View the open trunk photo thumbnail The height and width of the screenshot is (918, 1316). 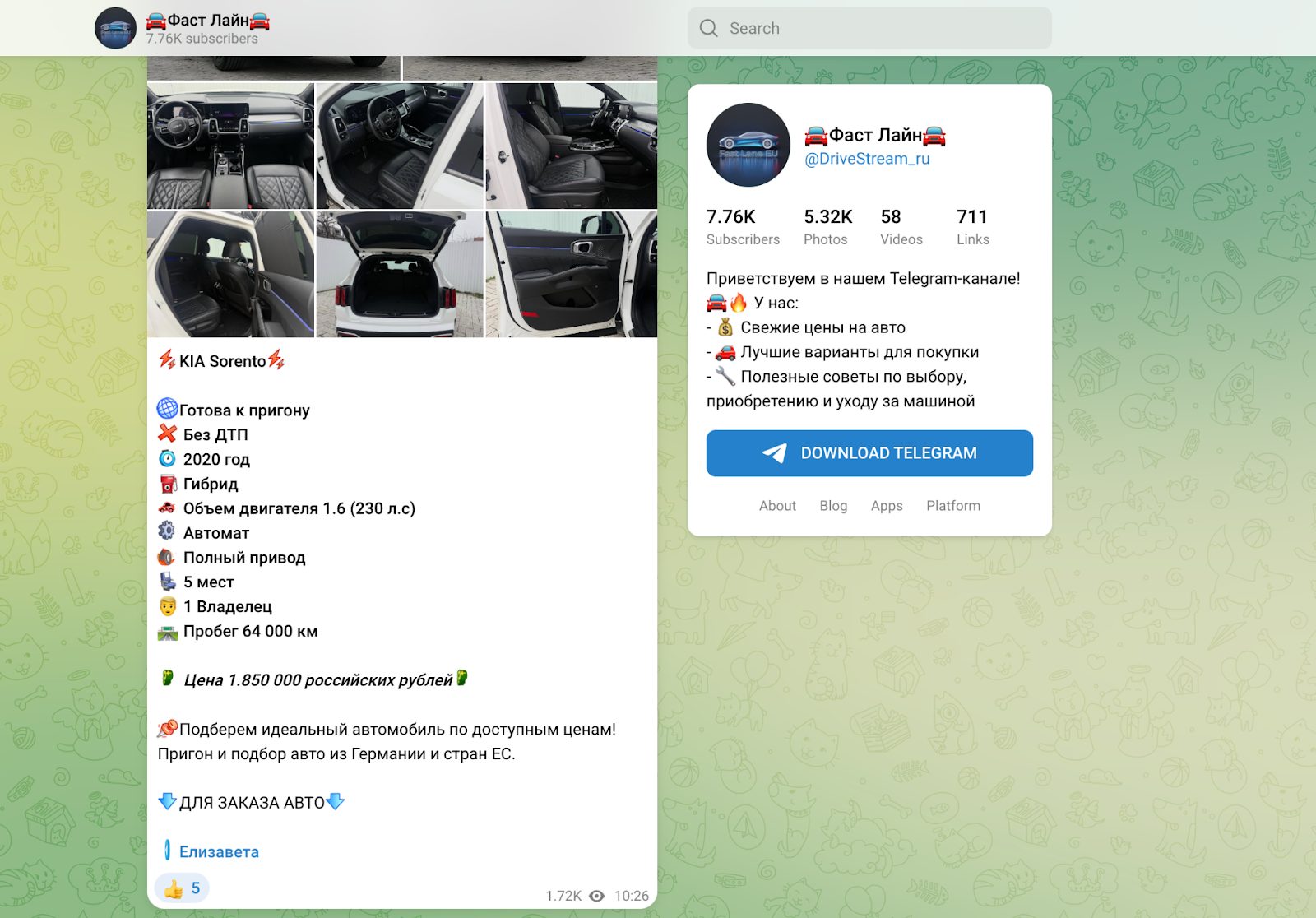(400, 274)
